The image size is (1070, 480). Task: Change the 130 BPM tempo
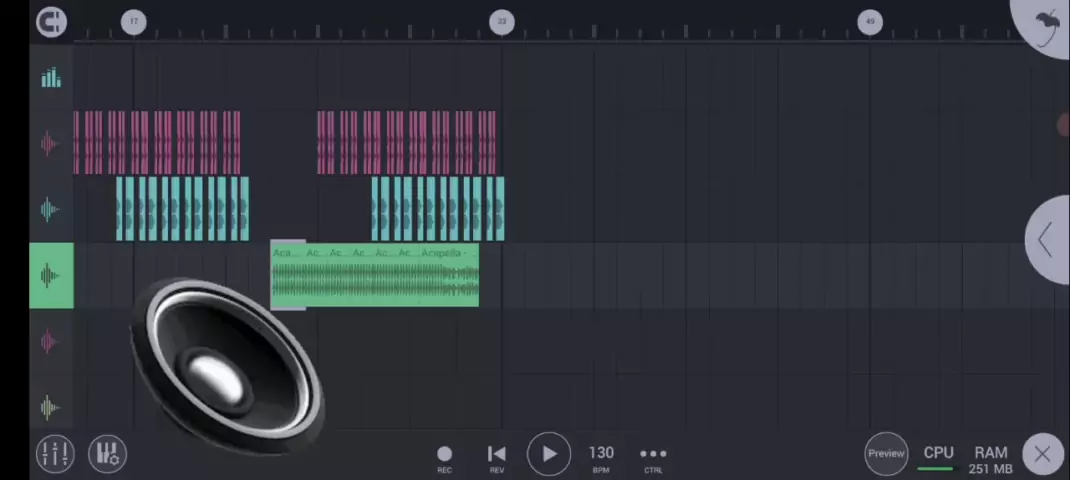tap(601, 458)
